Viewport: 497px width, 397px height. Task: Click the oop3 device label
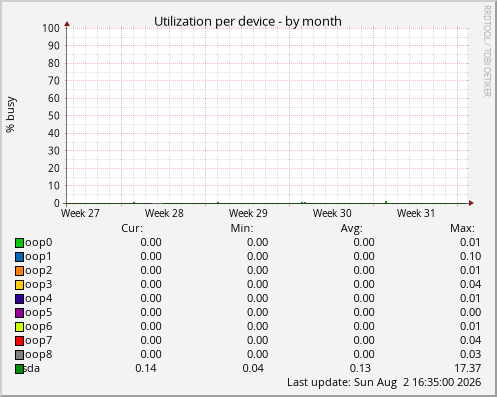(39, 285)
